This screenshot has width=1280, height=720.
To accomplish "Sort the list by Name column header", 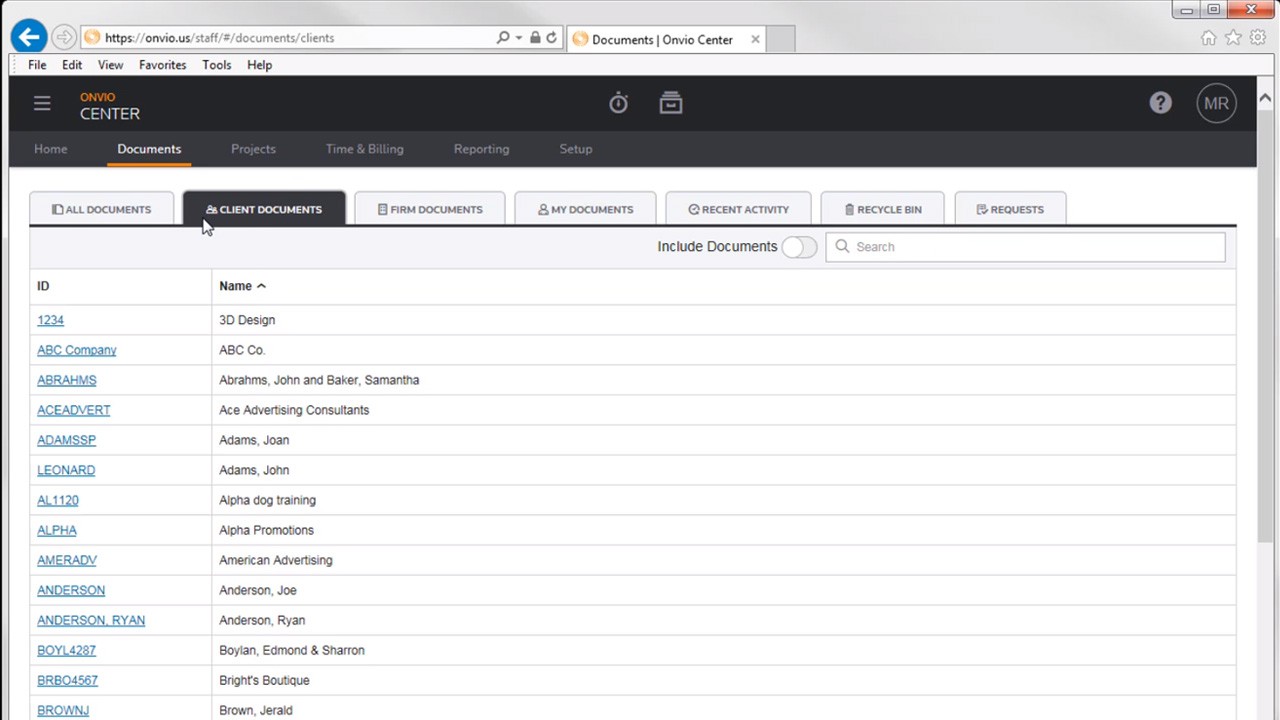I will tap(236, 286).
